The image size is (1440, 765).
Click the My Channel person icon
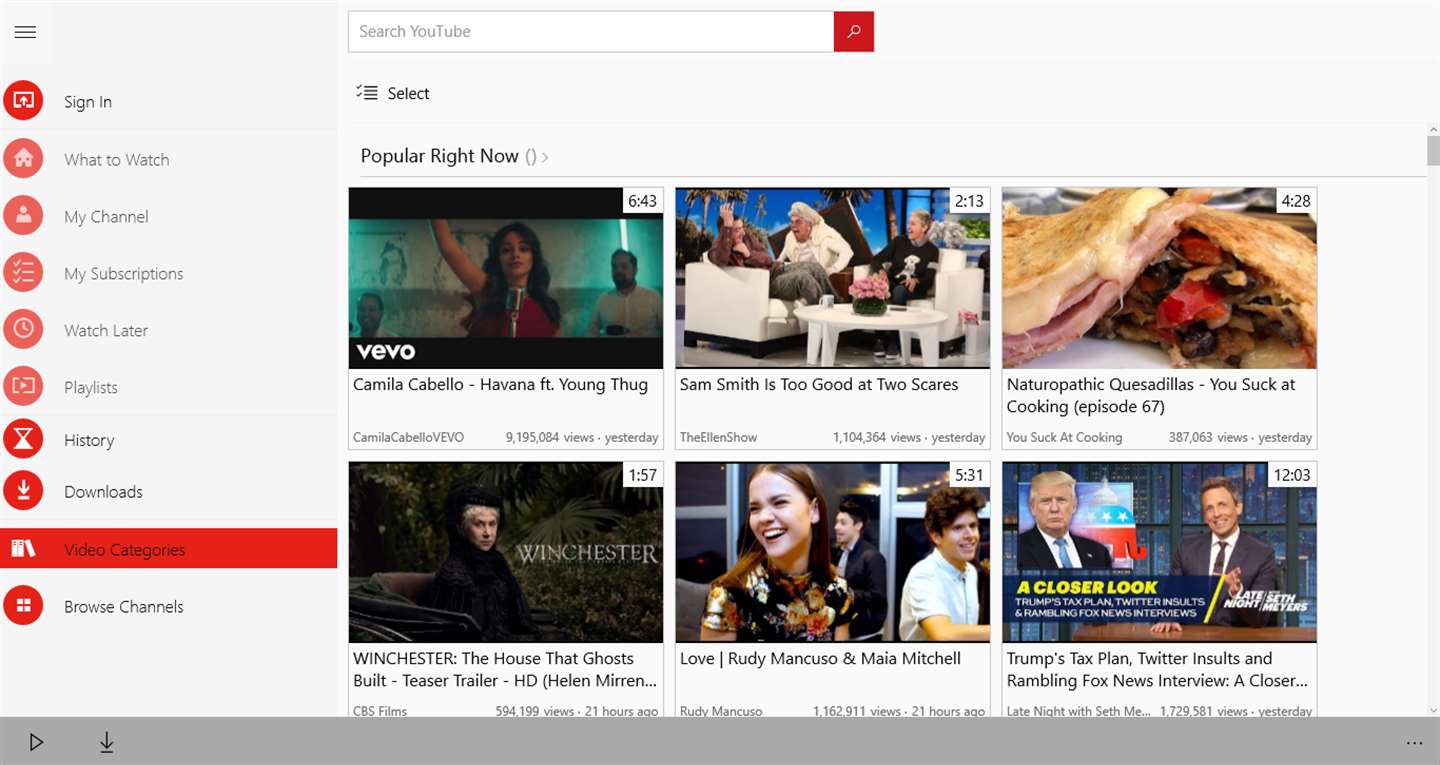pos(23,215)
